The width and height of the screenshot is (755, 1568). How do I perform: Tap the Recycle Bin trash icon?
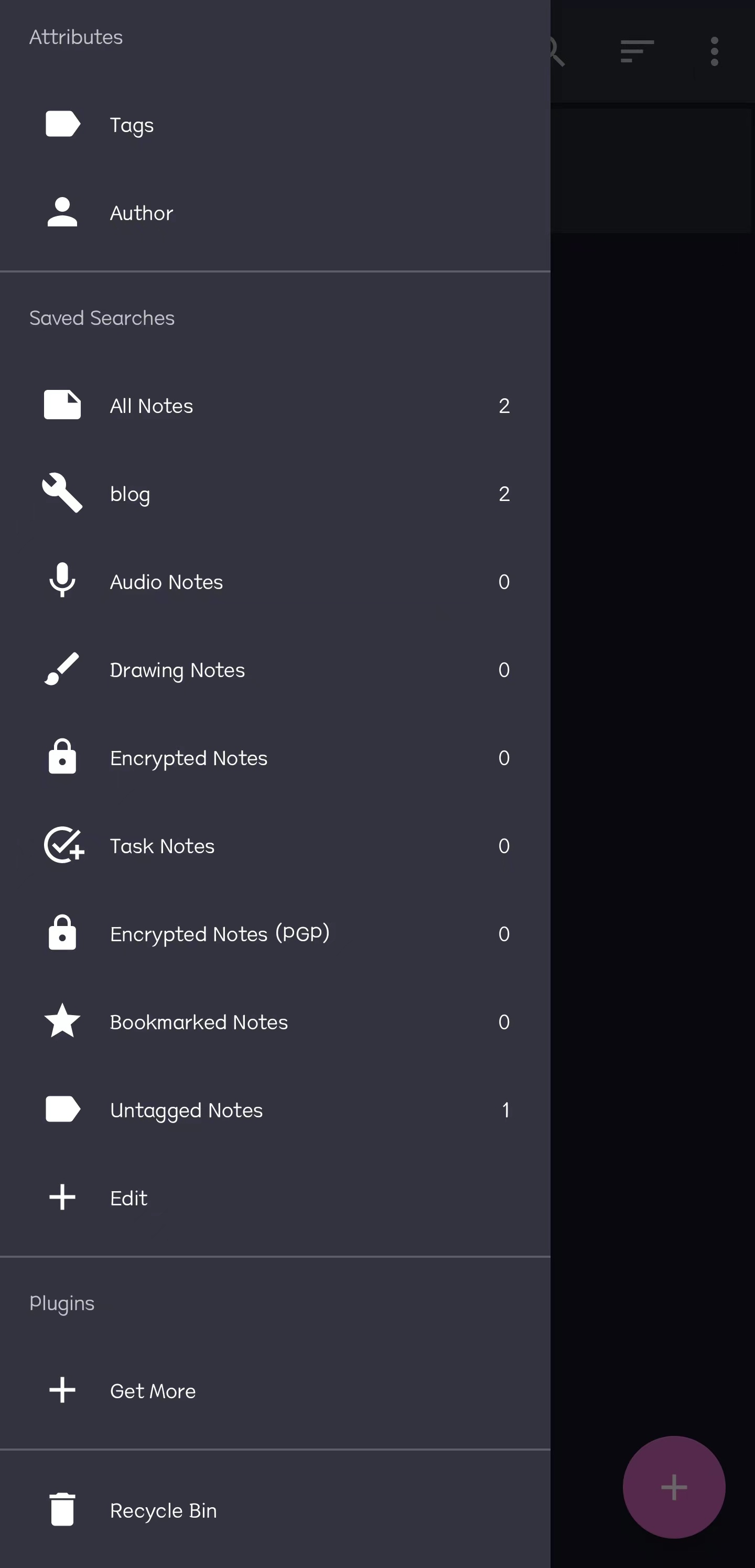tap(63, 1509)
